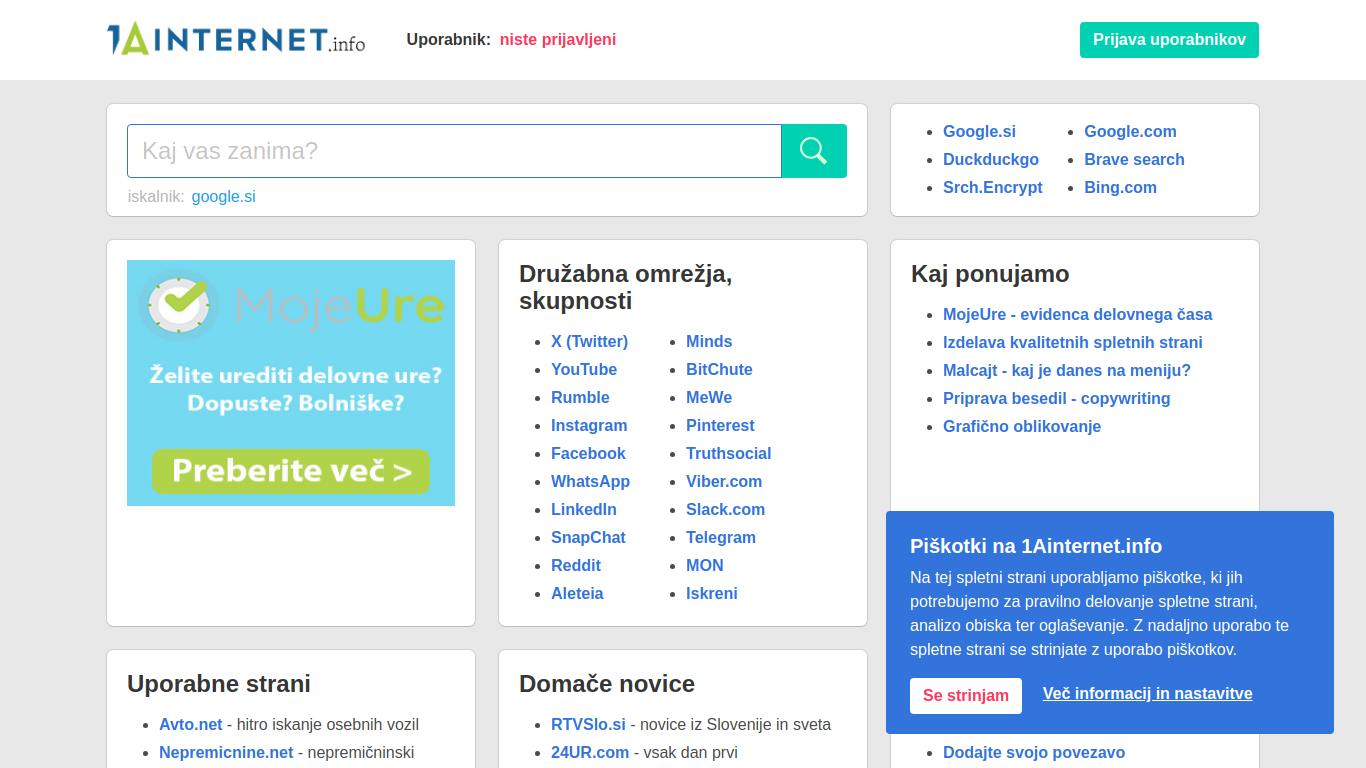Open the Google.com link
Screen dimensions: 1366x768
tap(1130, 132)
